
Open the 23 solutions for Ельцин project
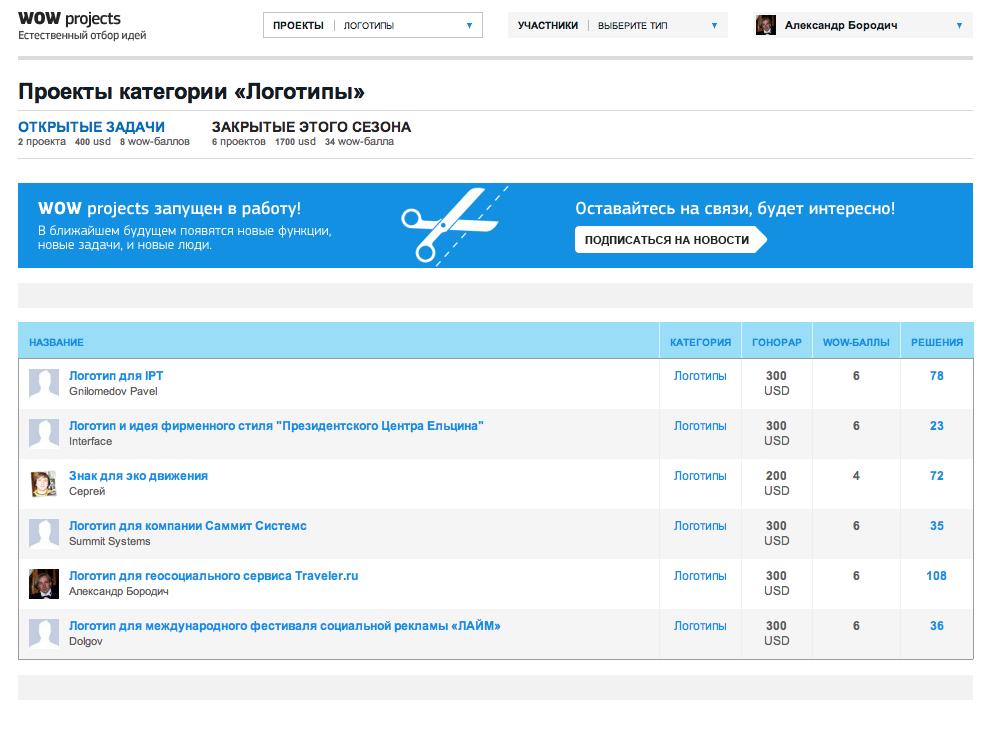click(x=937, y=426)
